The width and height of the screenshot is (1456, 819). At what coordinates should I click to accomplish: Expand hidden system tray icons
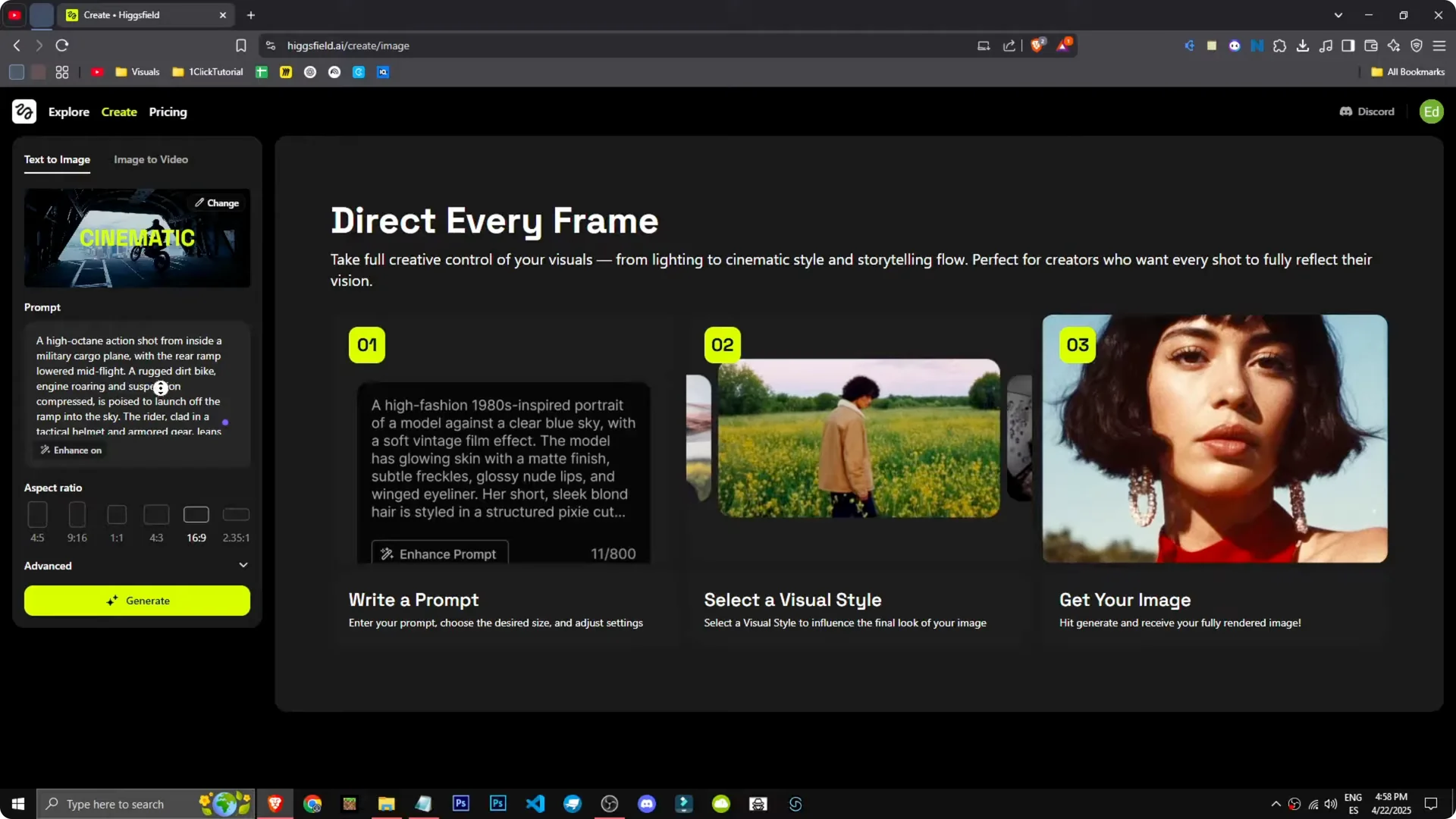(x=1276, y=804)
